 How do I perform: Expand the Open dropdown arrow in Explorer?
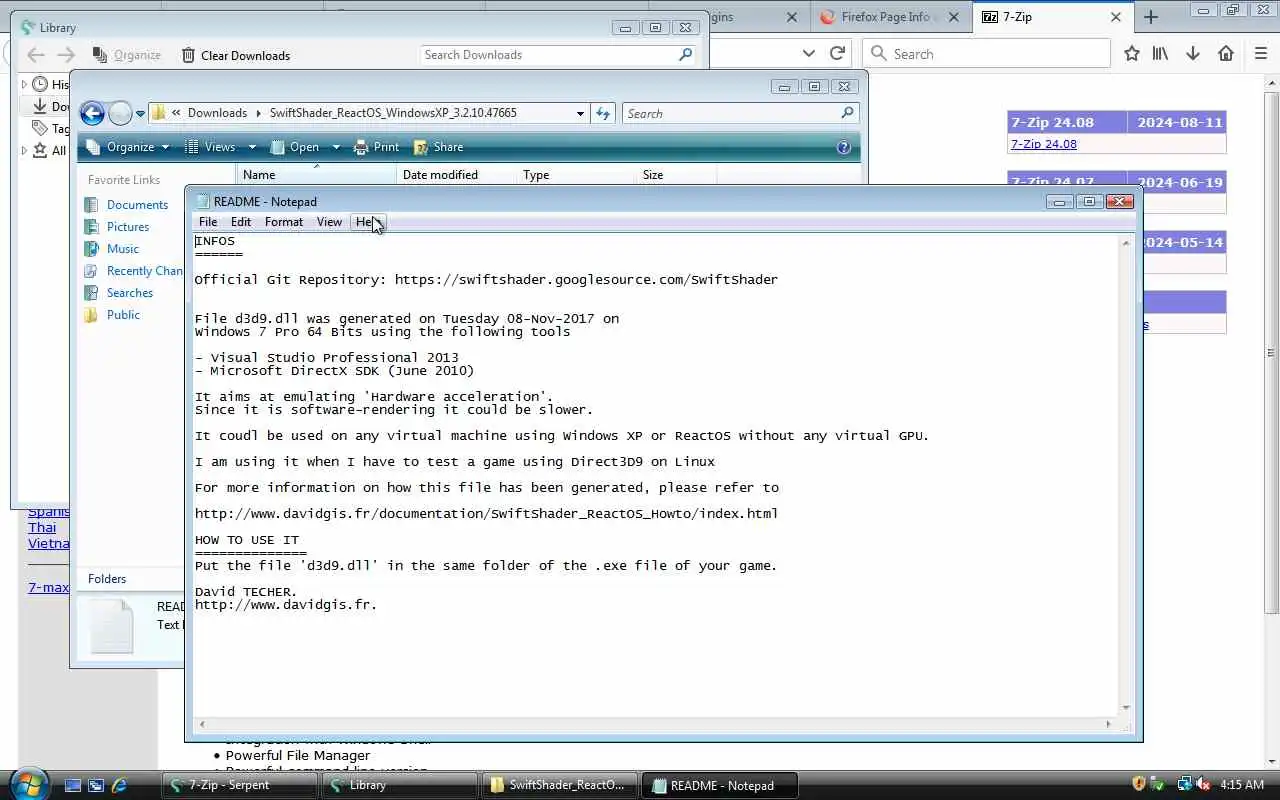(336, 147)
